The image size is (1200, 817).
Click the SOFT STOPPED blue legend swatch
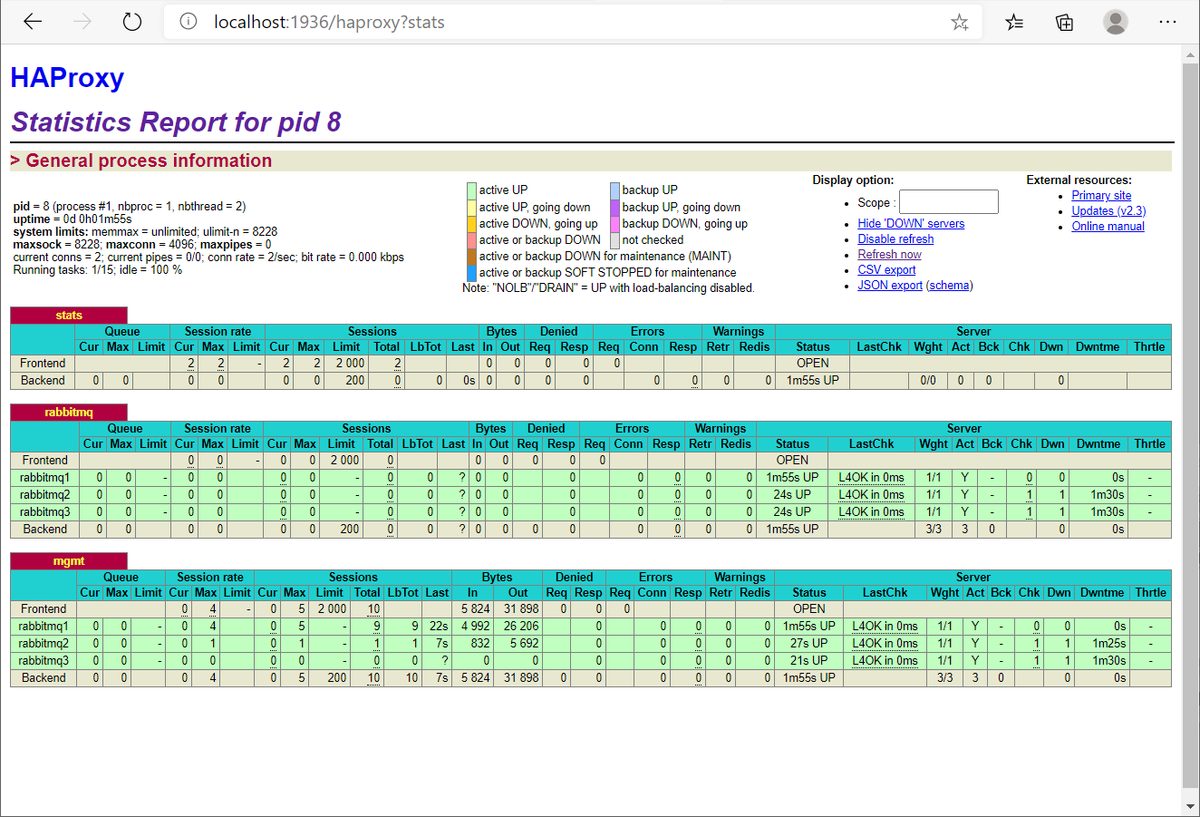pyautogui.click(x=472, y=272)
